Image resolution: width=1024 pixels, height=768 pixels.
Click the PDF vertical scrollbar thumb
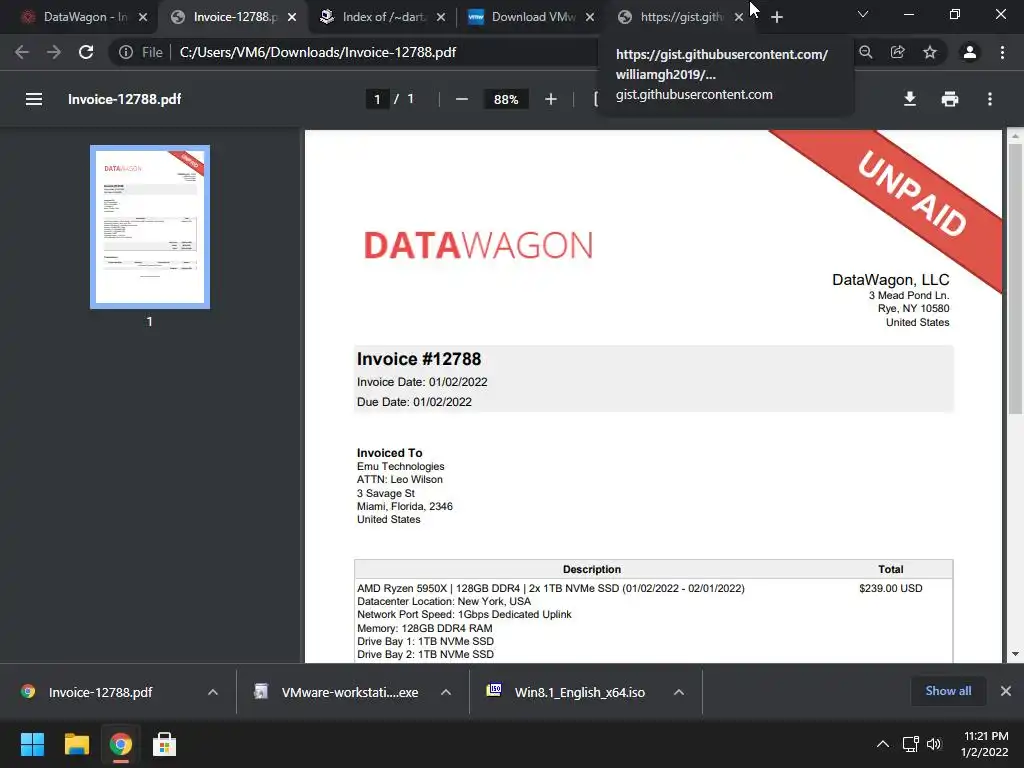(1015, 278)
